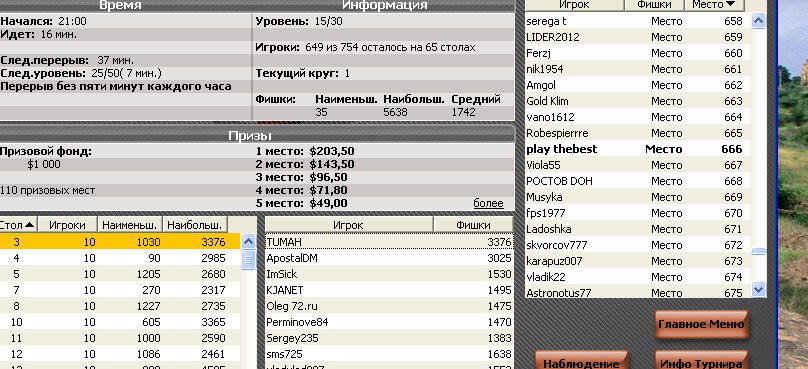Open the Главное Меню button

pyautogui.click(x=701, y=324)
